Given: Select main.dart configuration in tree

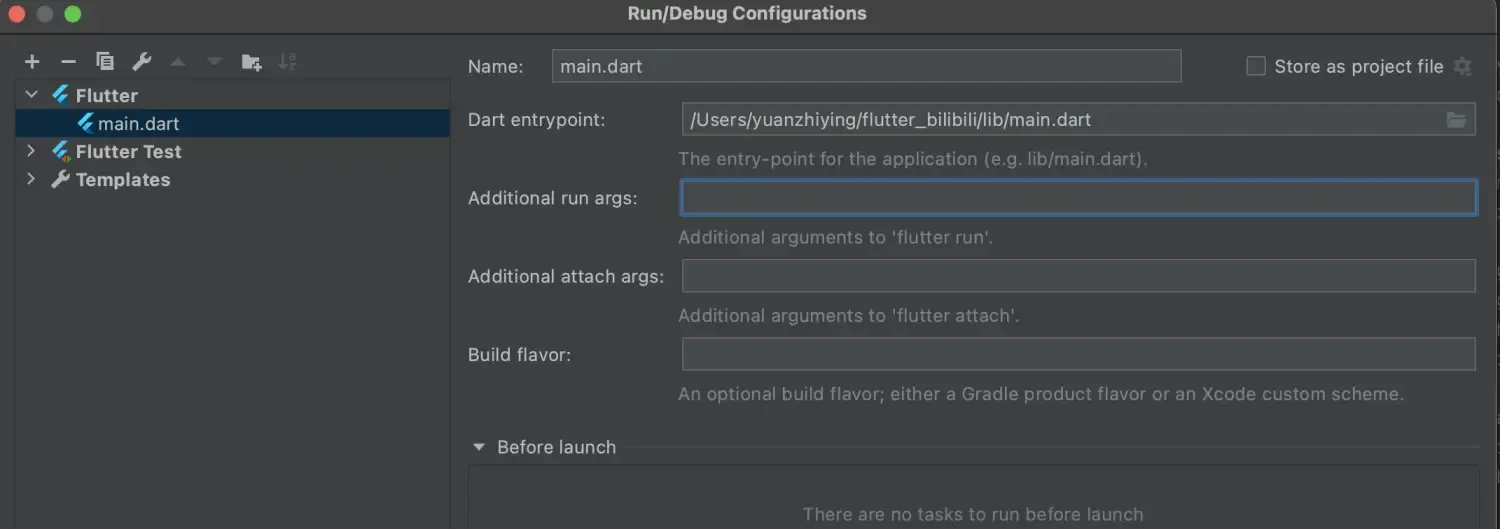Looking at the screenshot, I should pos(232,124).
